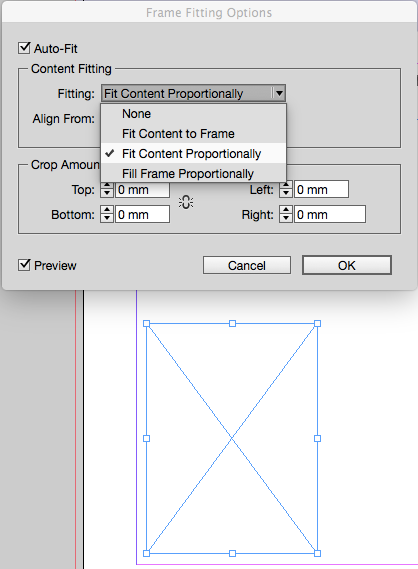Click the Fitting dropdown arrow
The width and height of the screenshot is (418, 569).
(x=279, y=93)
